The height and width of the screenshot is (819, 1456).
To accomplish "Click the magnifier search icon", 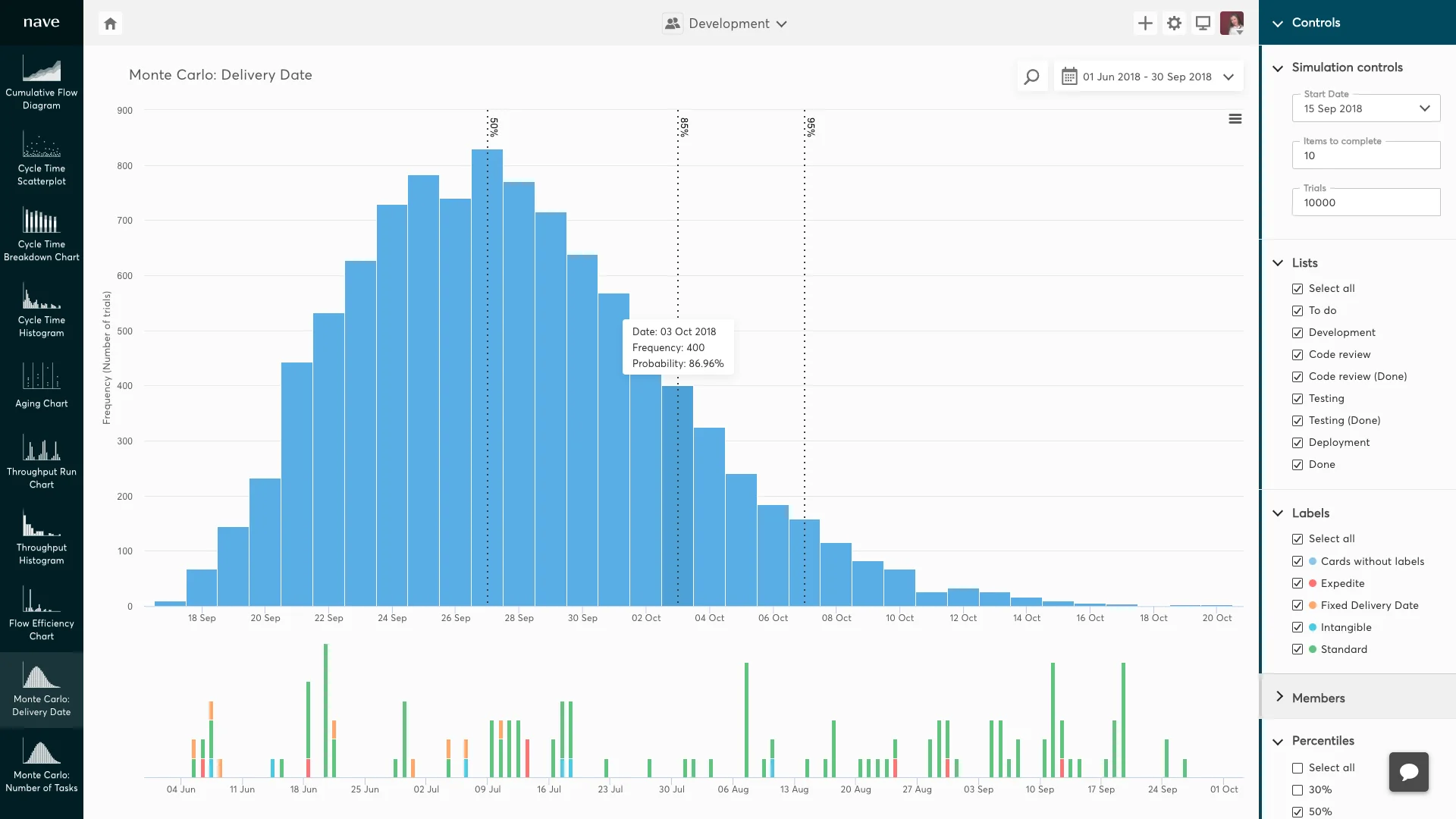I will (1031, 77).
